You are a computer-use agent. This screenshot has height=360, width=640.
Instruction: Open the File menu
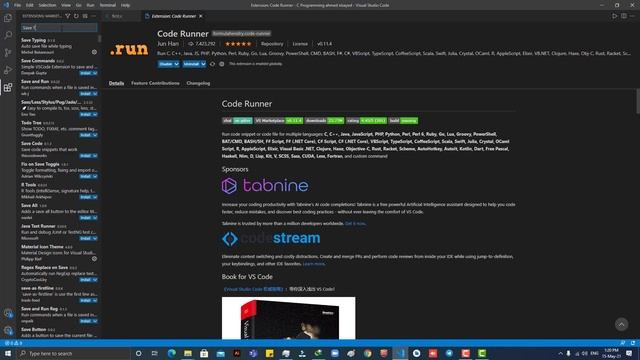[18, 5]
